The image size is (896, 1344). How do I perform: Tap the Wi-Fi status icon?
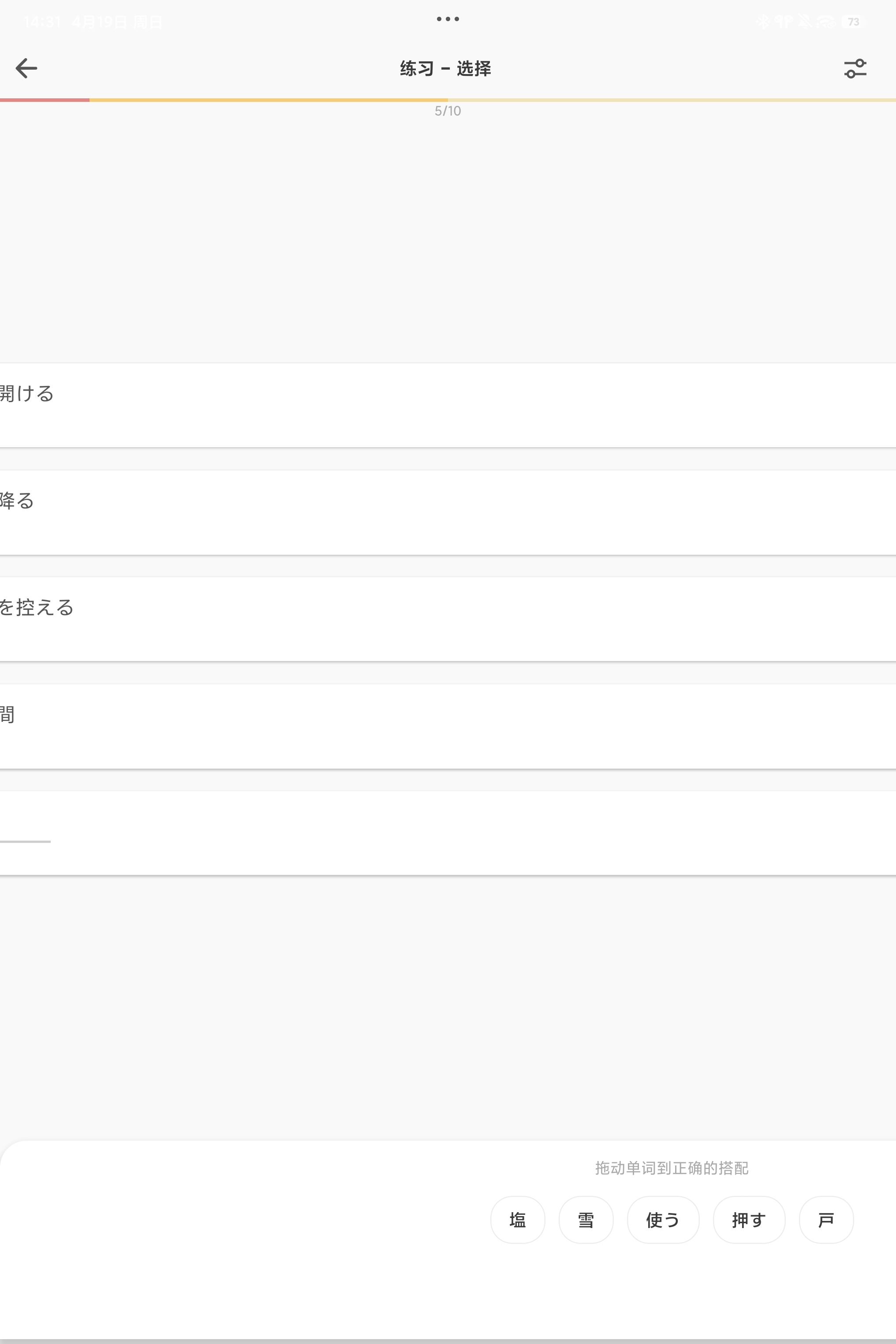tap(825, 22)
